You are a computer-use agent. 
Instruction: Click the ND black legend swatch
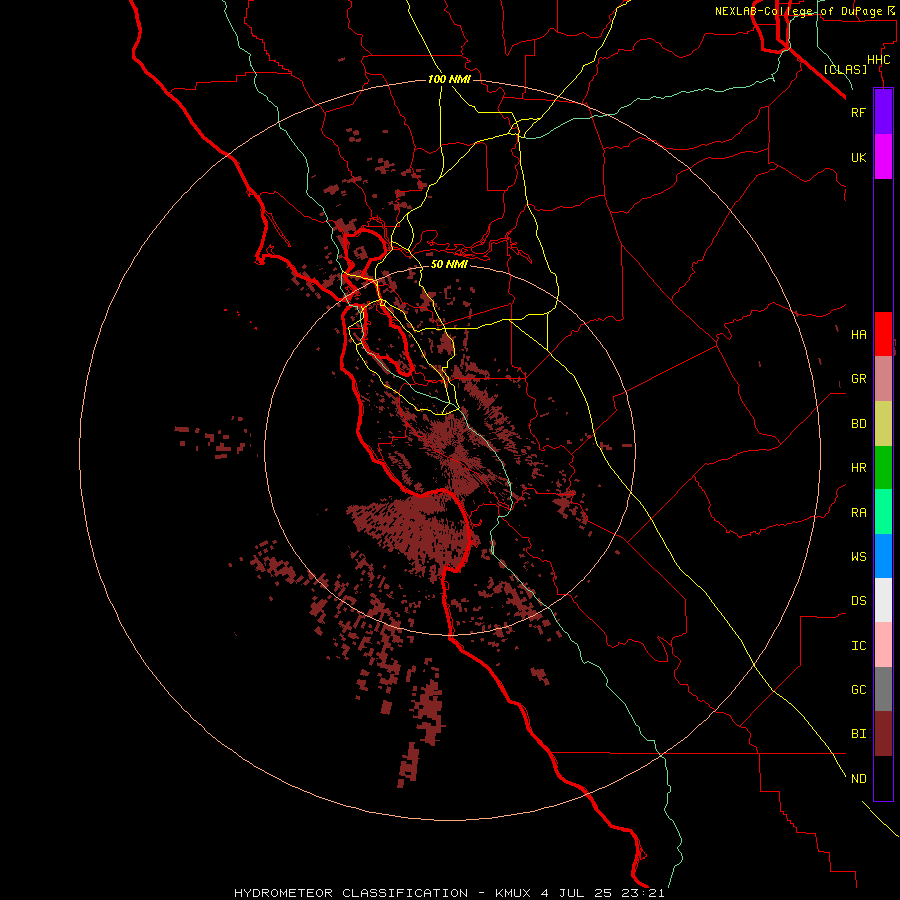883,778
